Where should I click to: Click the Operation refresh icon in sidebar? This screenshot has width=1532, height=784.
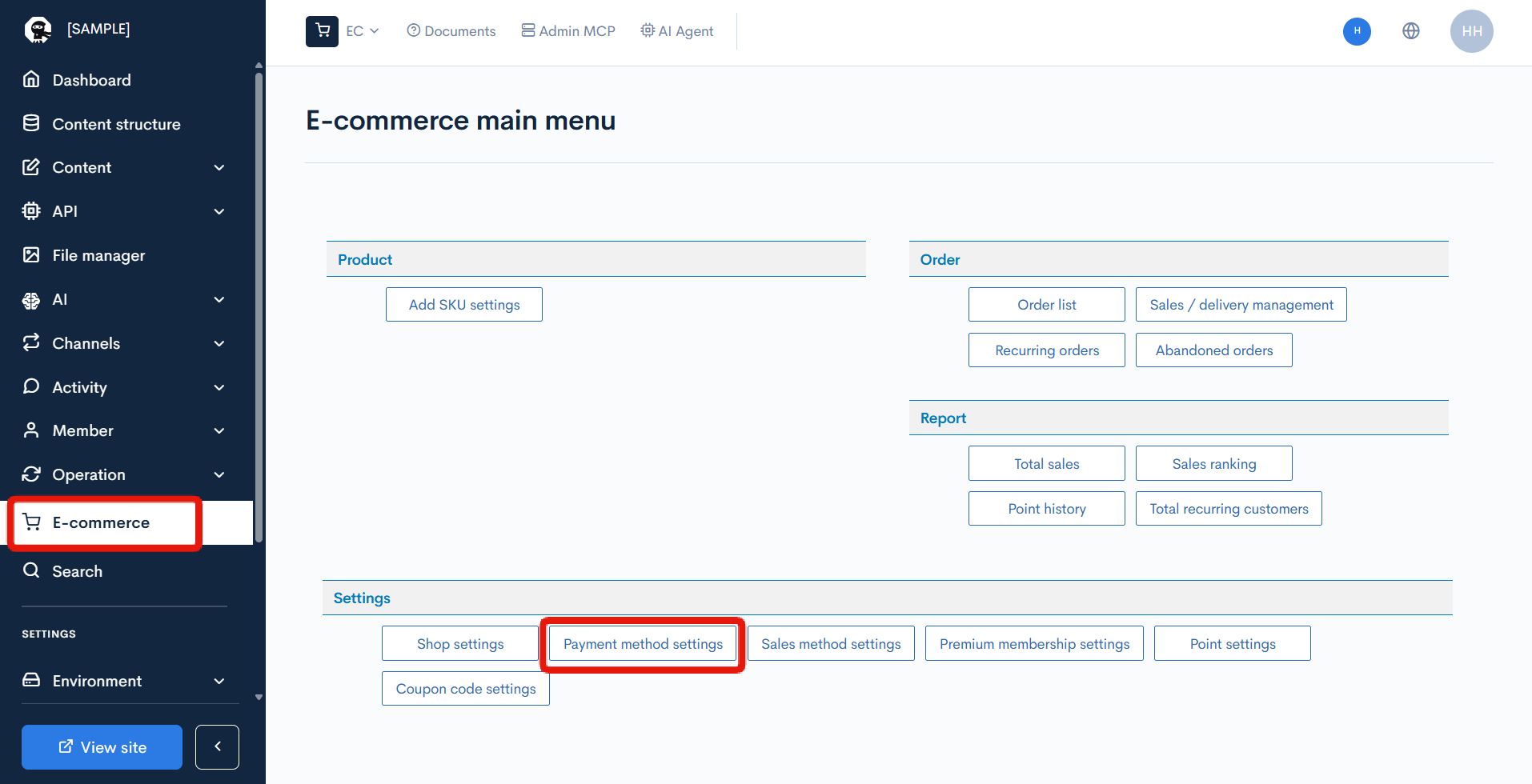pos(31,474)
